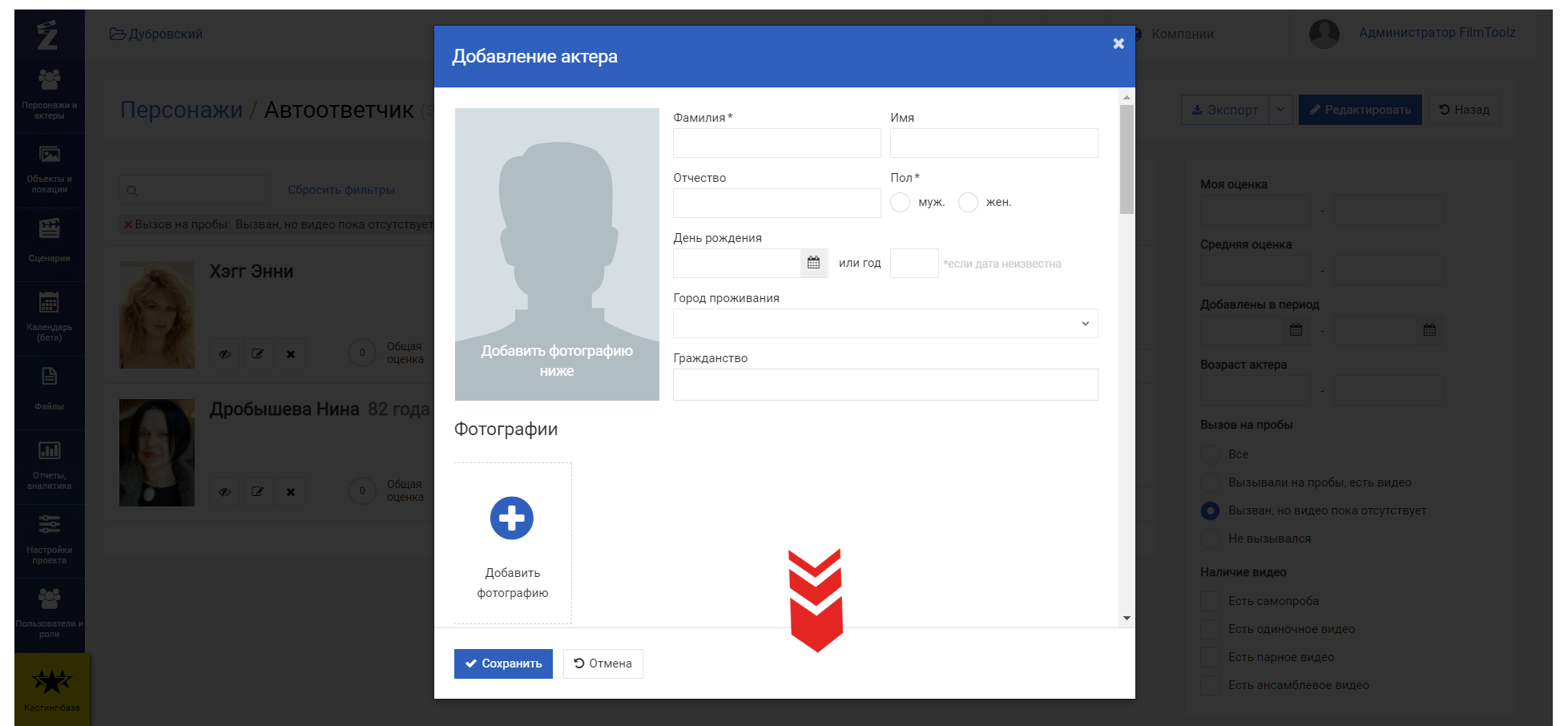This screenshot has height=726, width=1568.
Task: Select Вызывали на пробы, есть видео
Action: pos(1211,482)
